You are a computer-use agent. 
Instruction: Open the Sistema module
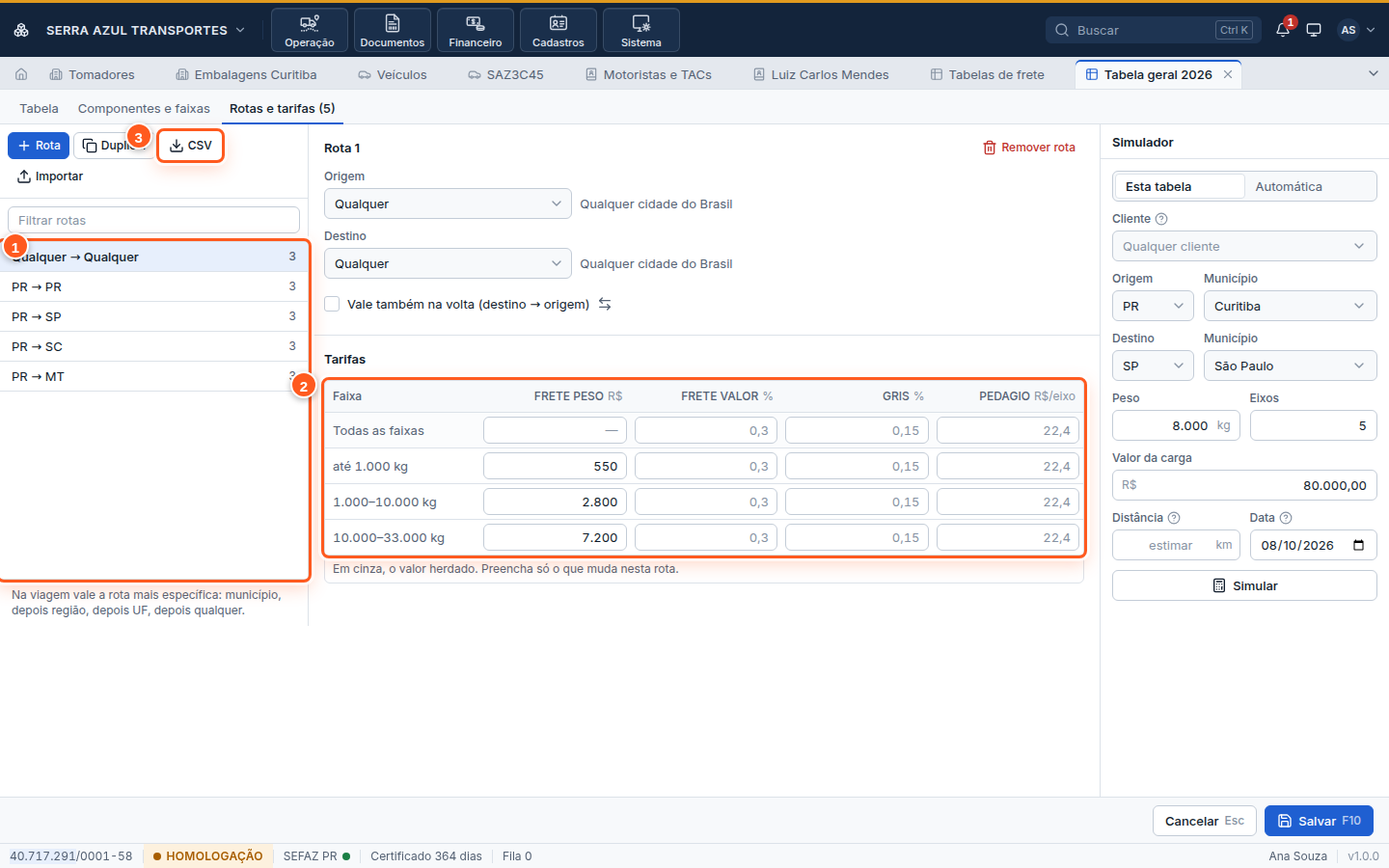pyautogui.click(x=641, y=30)
